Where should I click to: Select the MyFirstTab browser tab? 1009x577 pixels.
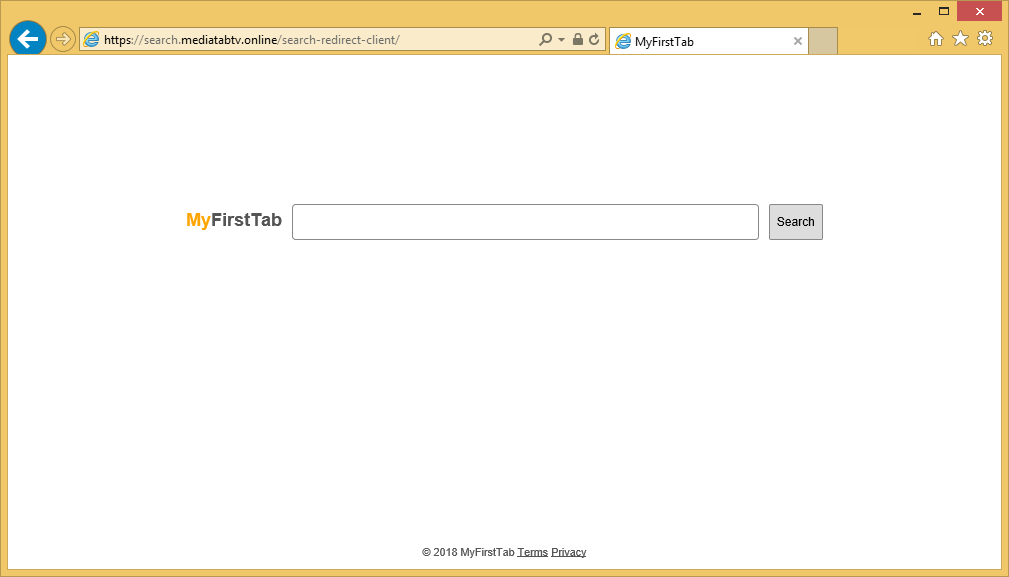pyautogui.click(x=700, y=42)
